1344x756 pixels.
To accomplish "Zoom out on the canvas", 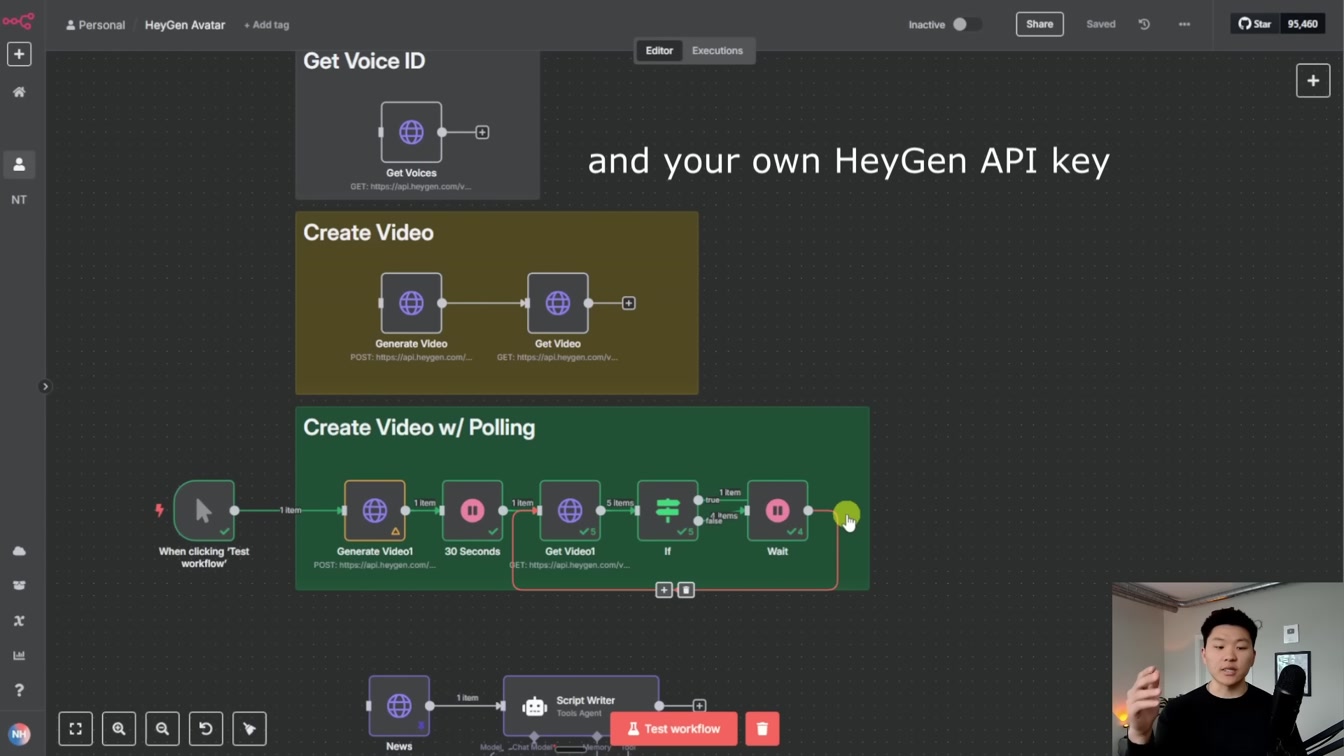I will (x=162, y=729).
